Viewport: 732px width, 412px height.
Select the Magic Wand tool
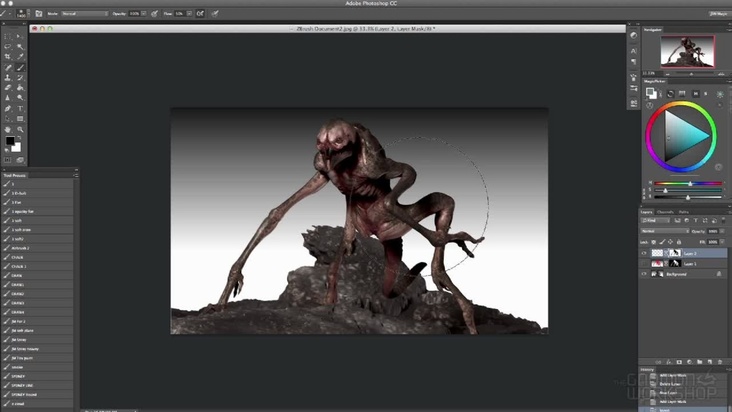pos(20,47)
